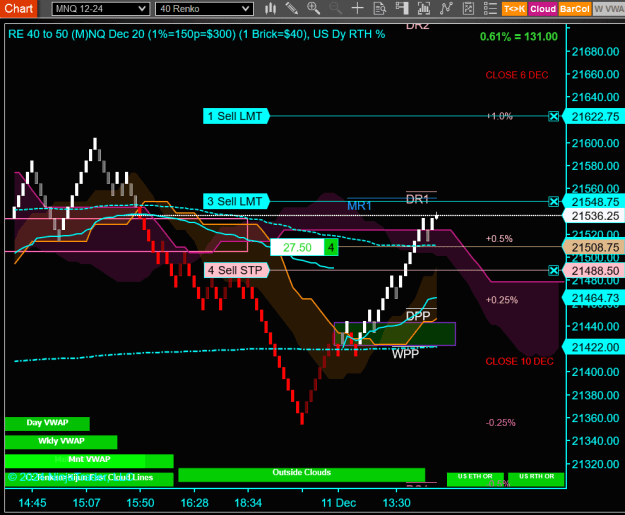
Task: Open the indicators line-graph icon
Action: click(446, 8)
